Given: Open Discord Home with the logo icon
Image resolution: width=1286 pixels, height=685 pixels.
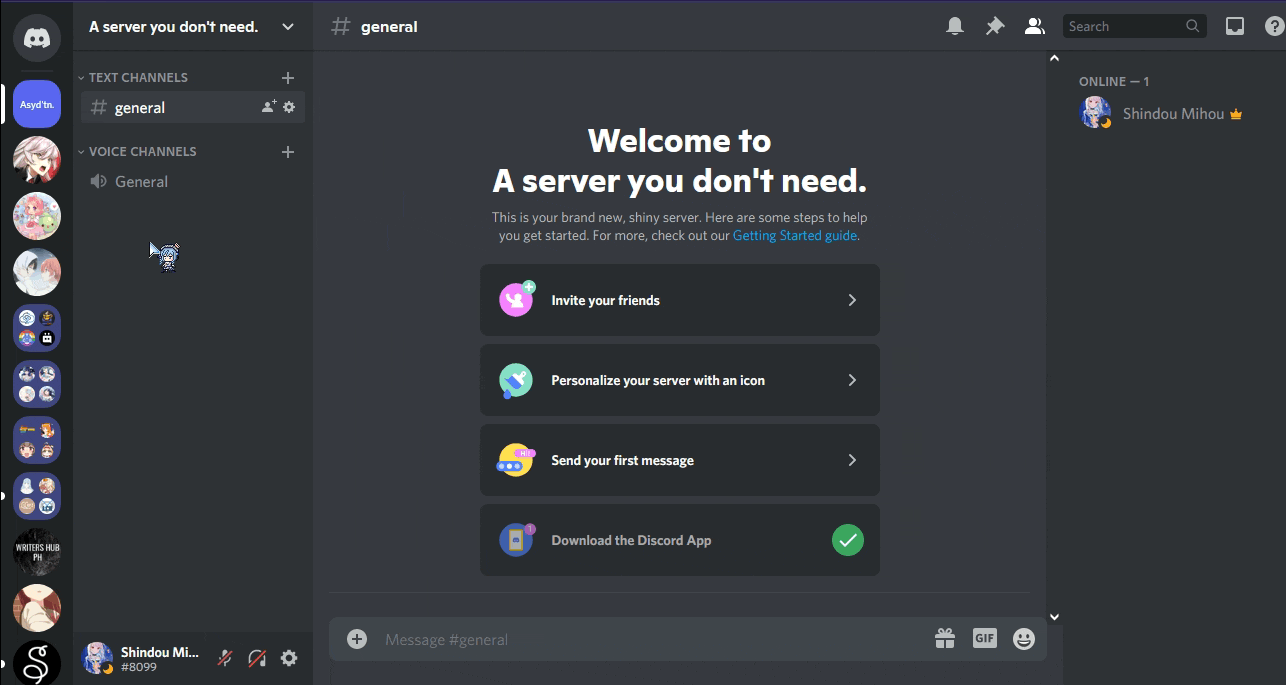Looking at the screenshot, I should pyautogui.click(x=36, y=38).
